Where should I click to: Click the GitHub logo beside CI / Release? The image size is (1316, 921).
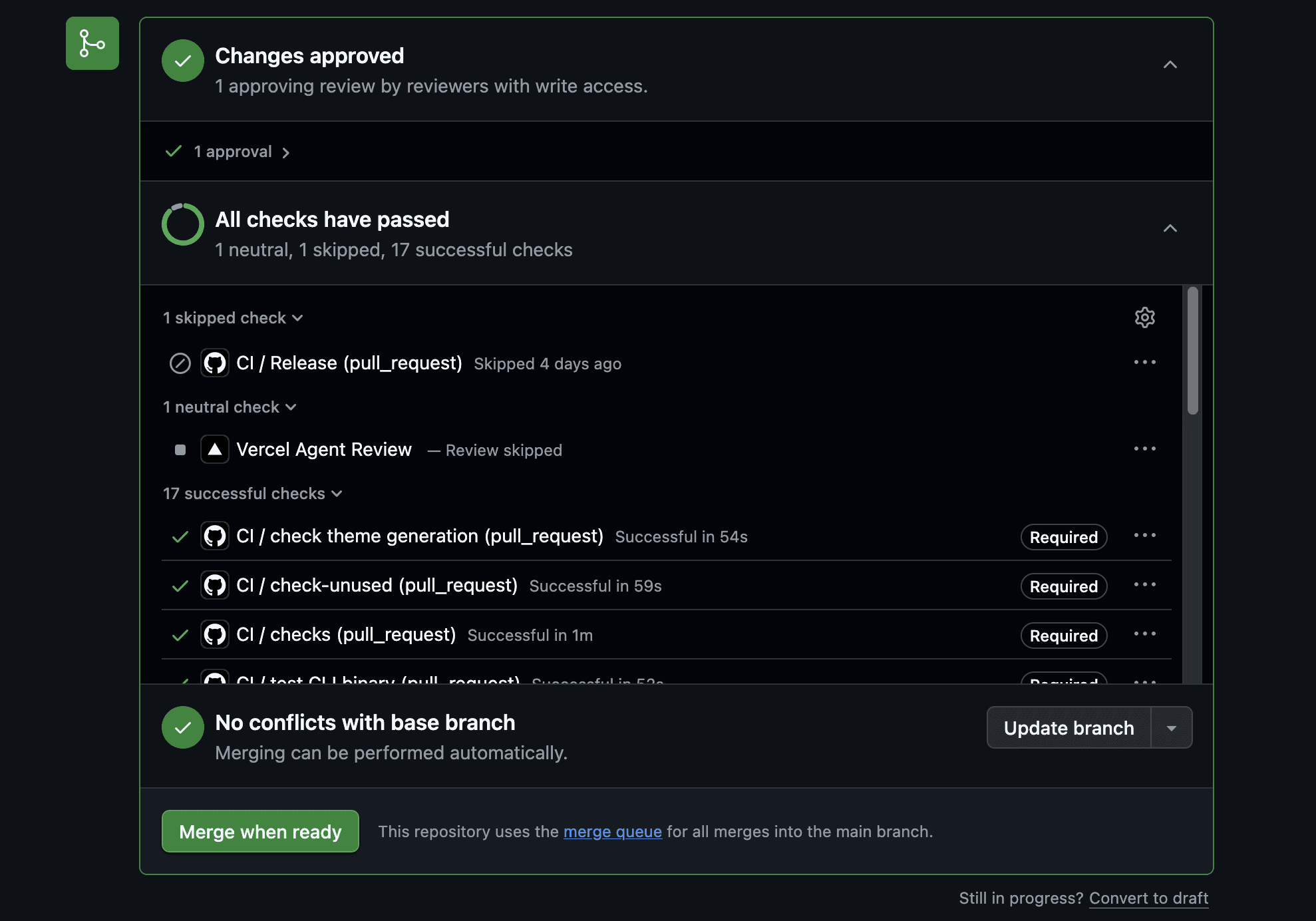(x=214, y=363)
